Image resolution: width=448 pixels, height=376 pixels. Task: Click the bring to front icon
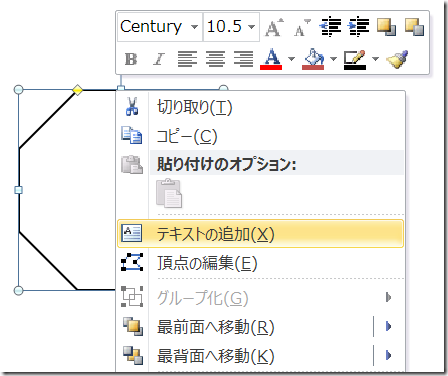coord(133,326)
